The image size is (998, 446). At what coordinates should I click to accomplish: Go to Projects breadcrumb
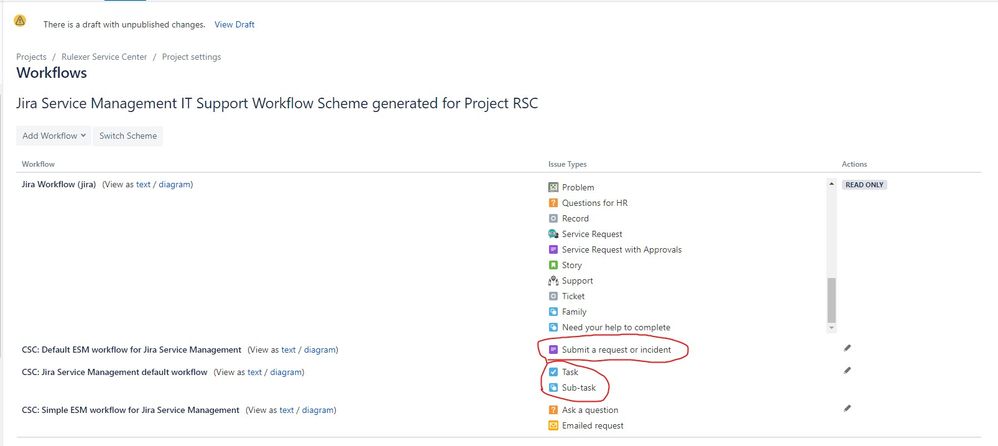(31, 57)
